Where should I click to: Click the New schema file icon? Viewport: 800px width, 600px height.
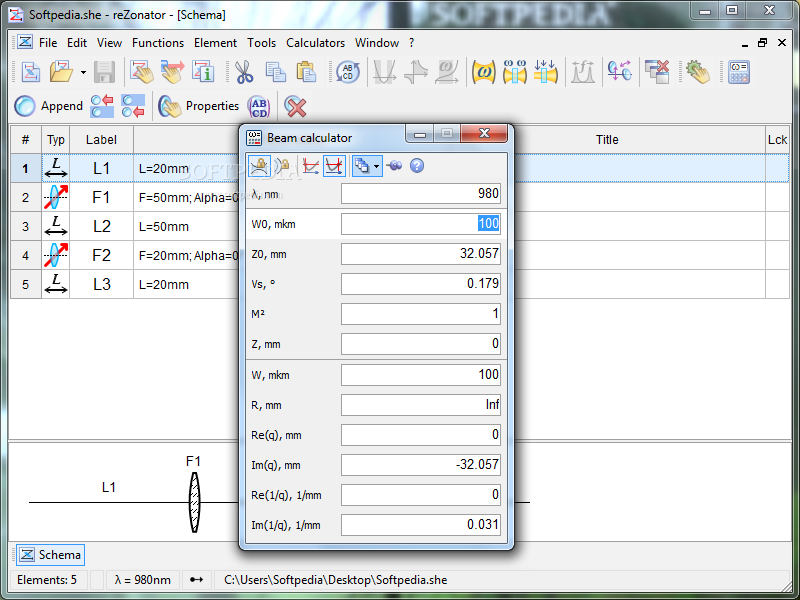coord(31,72)
